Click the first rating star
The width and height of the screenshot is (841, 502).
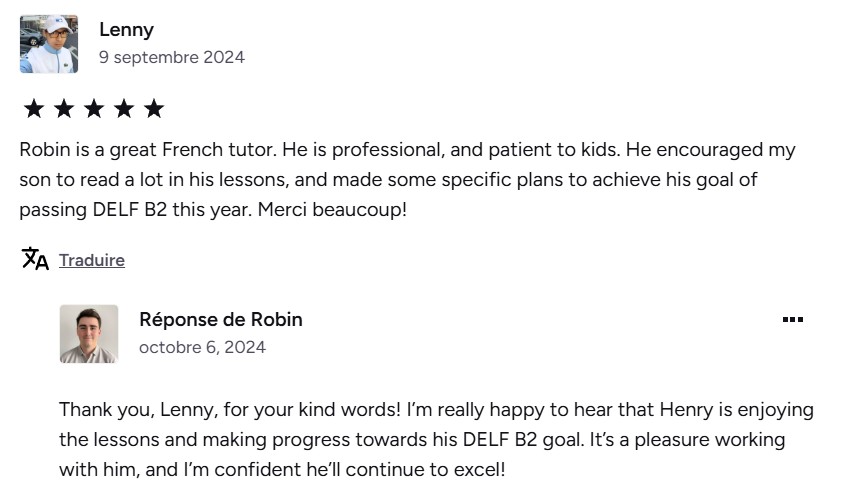pos(34,108)
